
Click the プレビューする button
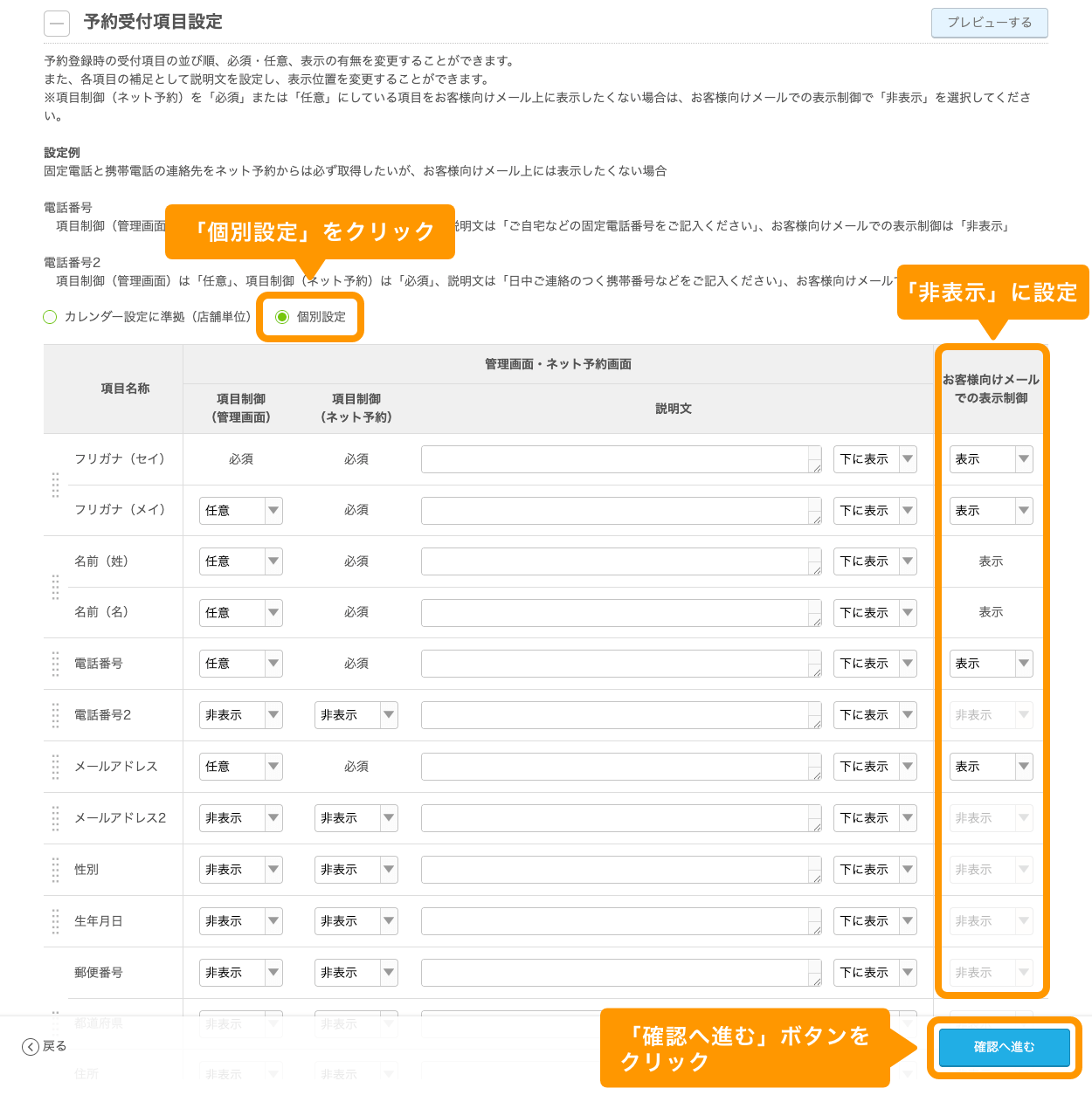click(989, 23)
